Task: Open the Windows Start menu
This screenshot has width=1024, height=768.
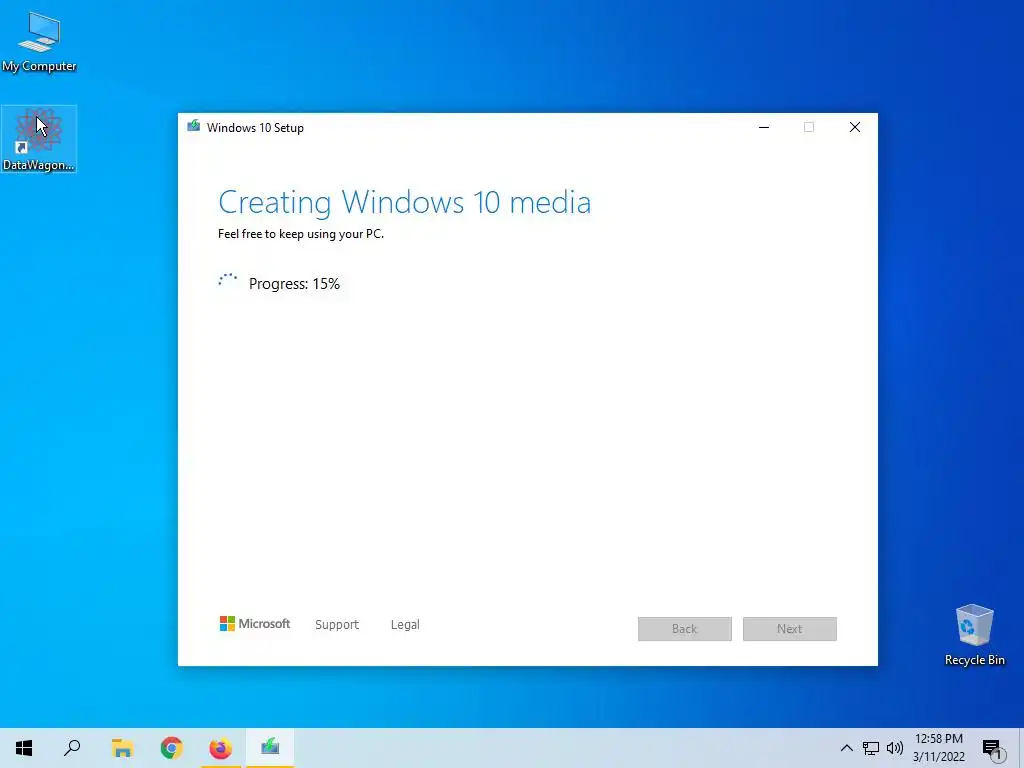Action: tap(24, 748)
